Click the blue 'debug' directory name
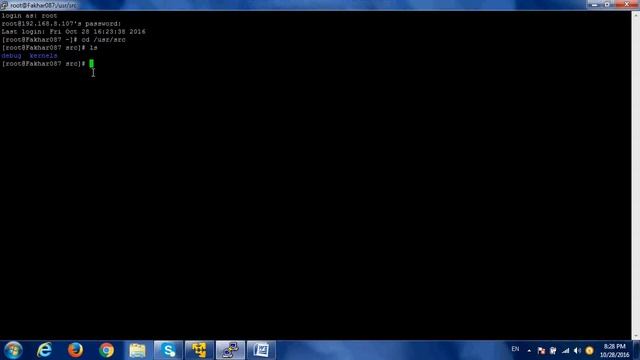Screen dimensions: 640x360 click(x=11, y=56)
